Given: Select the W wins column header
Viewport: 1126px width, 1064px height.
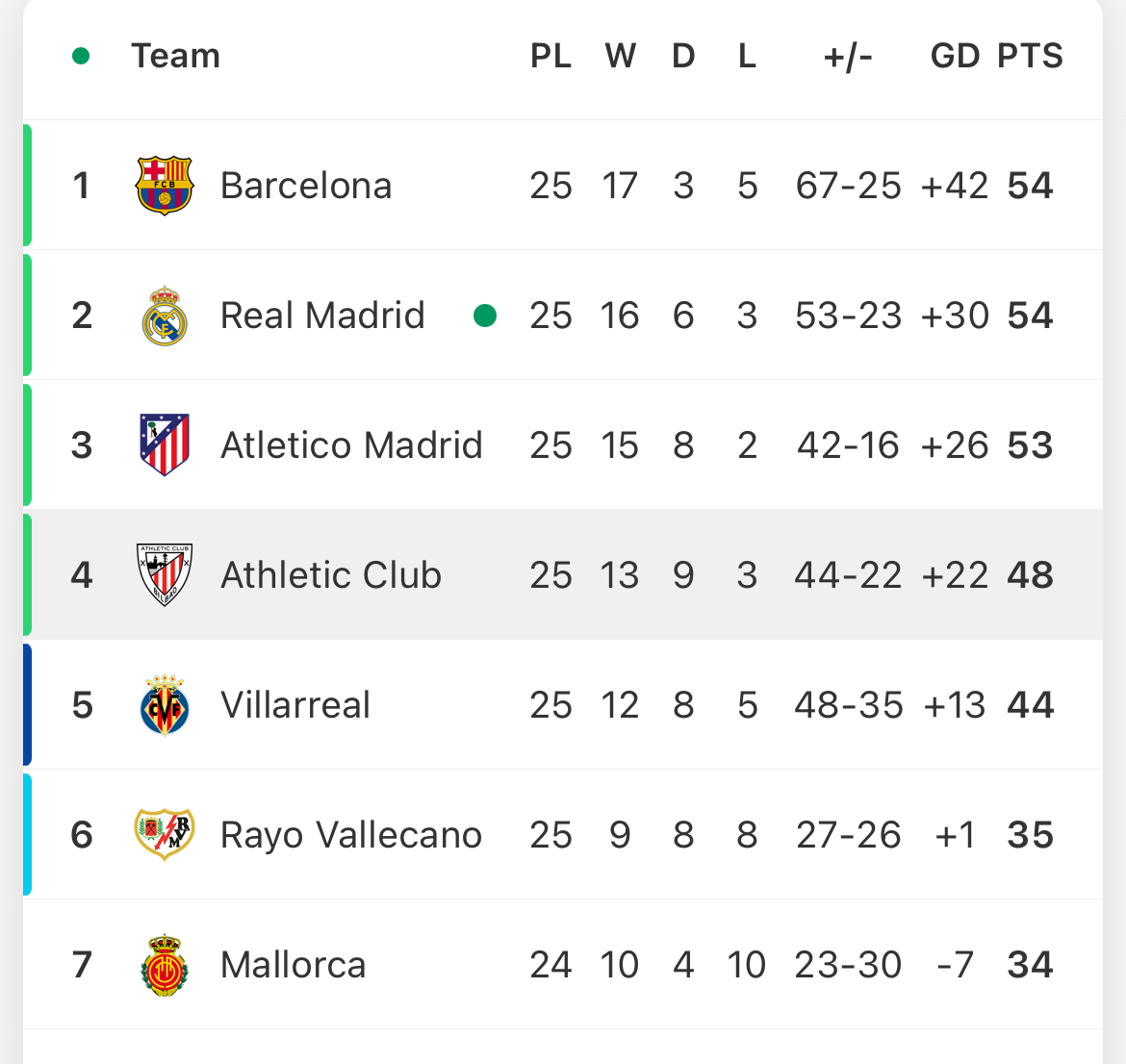Looking at the screenshot, I should click(621, 56).
